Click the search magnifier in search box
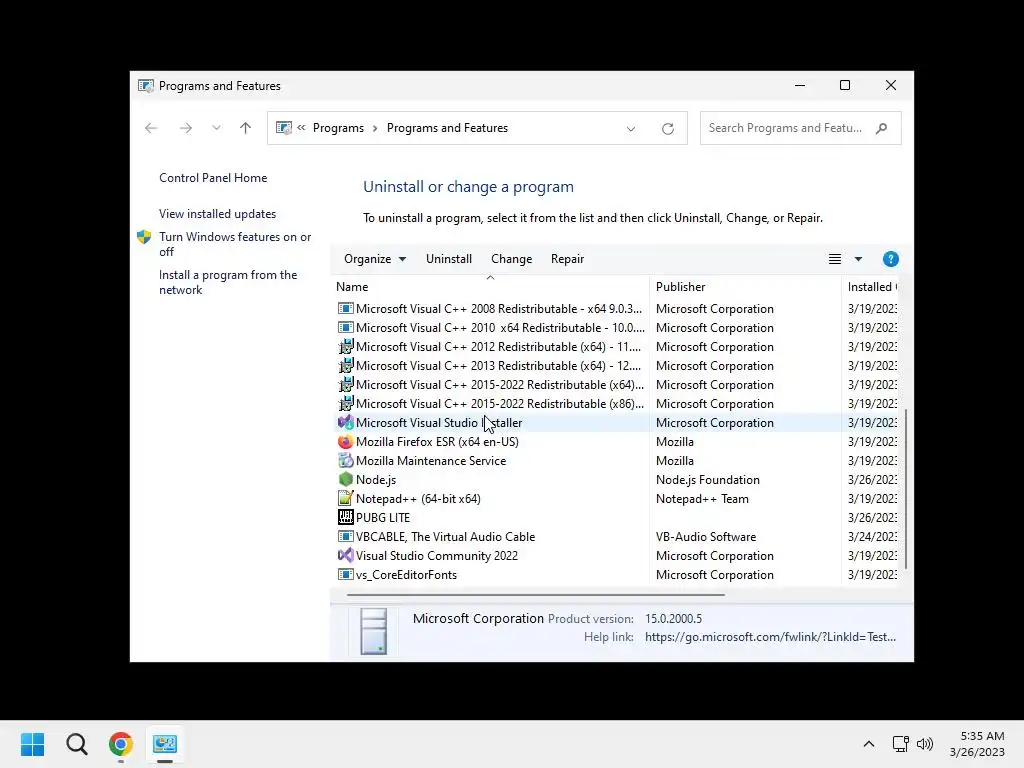 (x=882, y=128)
